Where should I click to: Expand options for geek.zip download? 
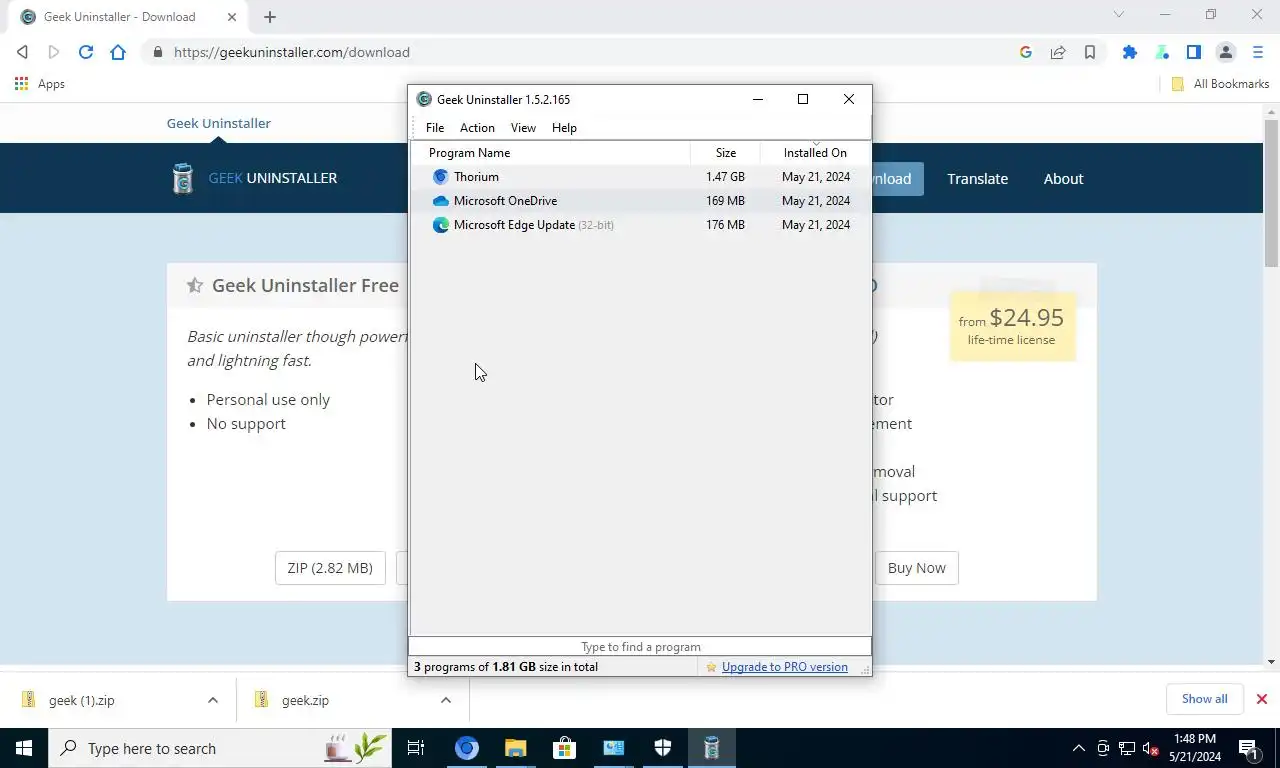point(446,700)
